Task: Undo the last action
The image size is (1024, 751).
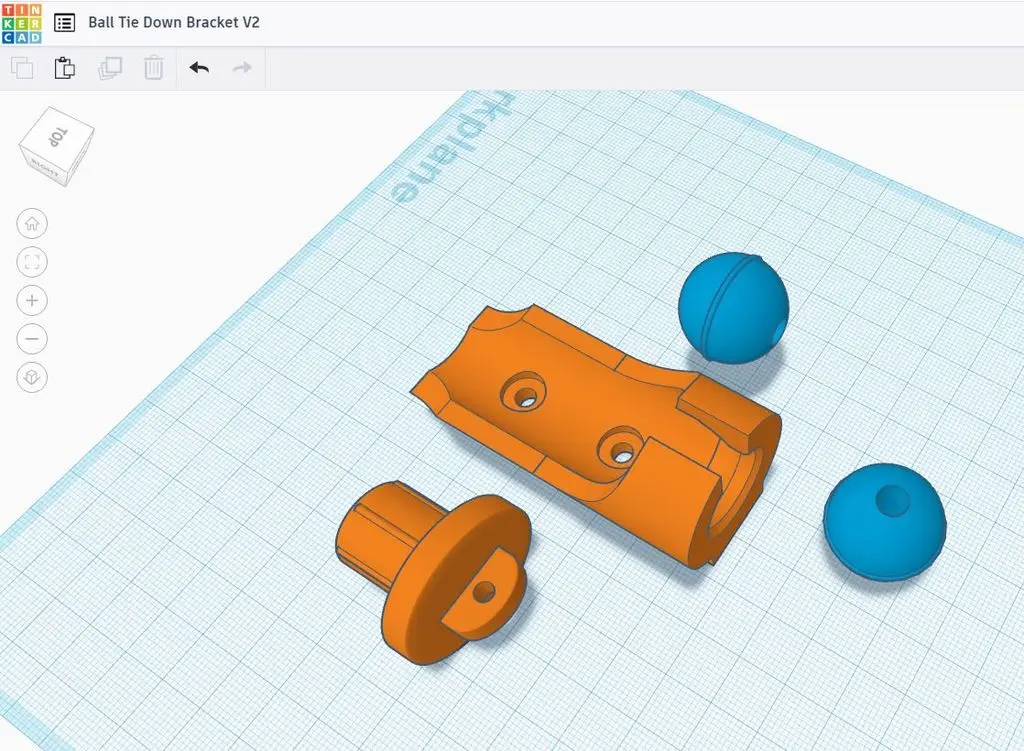Action: (x=199, y=68)
